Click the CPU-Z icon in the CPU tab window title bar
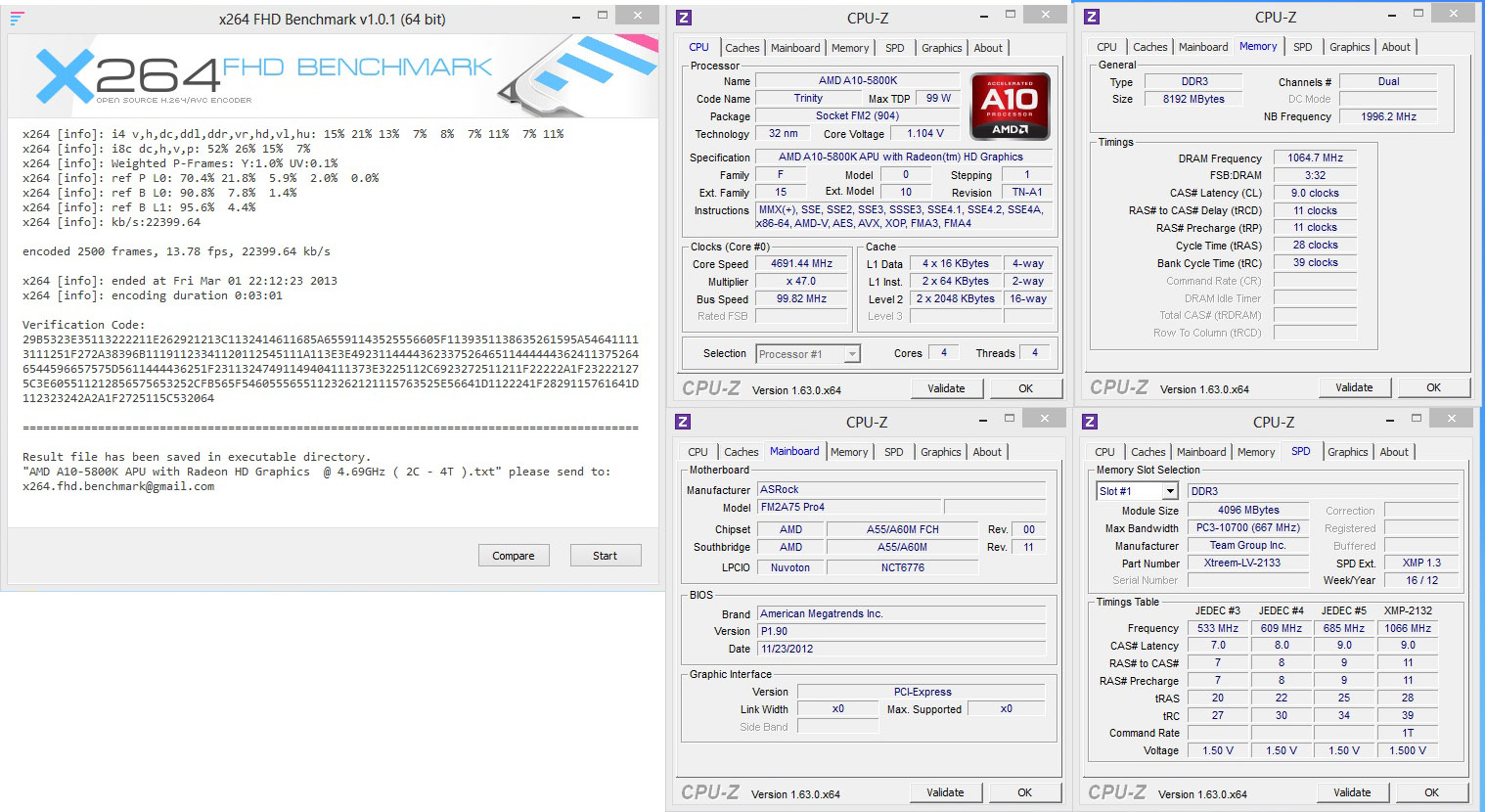The width and height of the screenshot is (1485, 812). coord(684,18)
